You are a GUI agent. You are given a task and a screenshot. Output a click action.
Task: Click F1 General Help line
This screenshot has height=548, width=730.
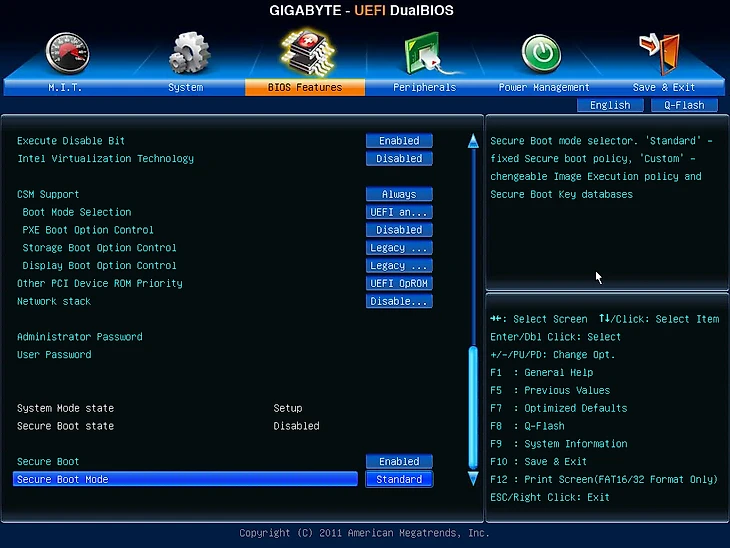tap(541, 372)
